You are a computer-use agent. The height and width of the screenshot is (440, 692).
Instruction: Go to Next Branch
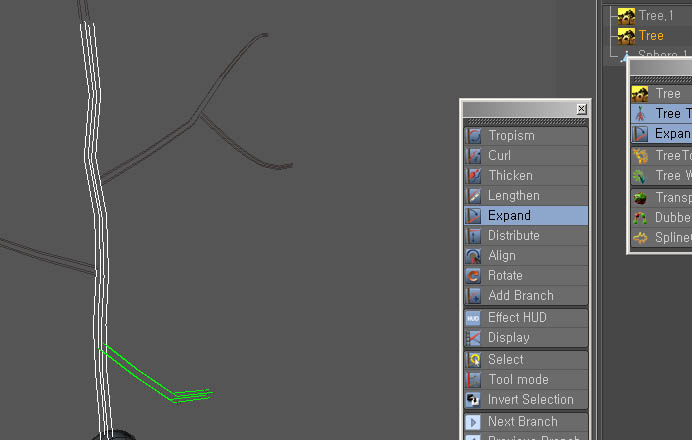[526, 422]
